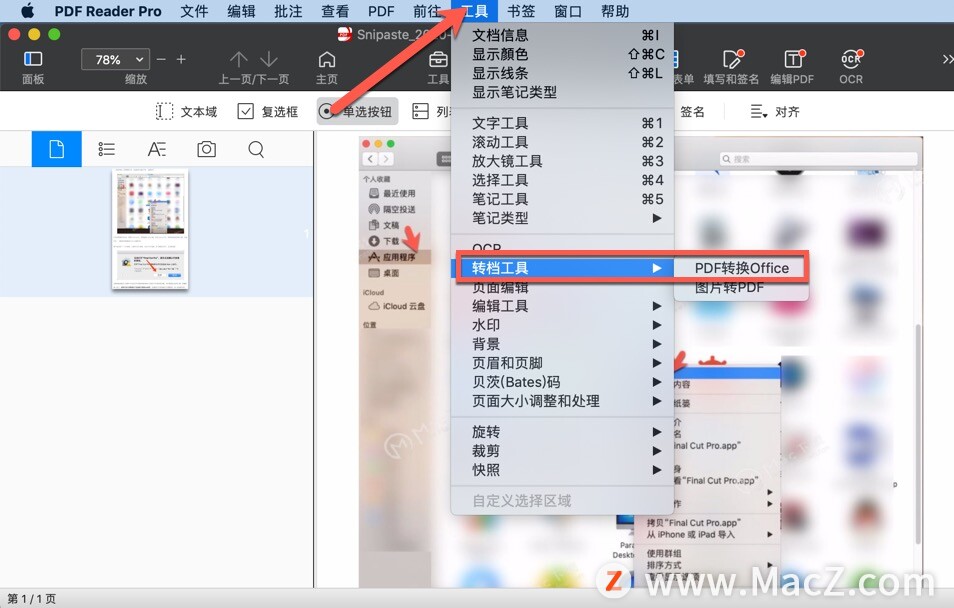954x608 pixels.
Task: Expand the 水印 submenu
Action: [x=562, y=325]
